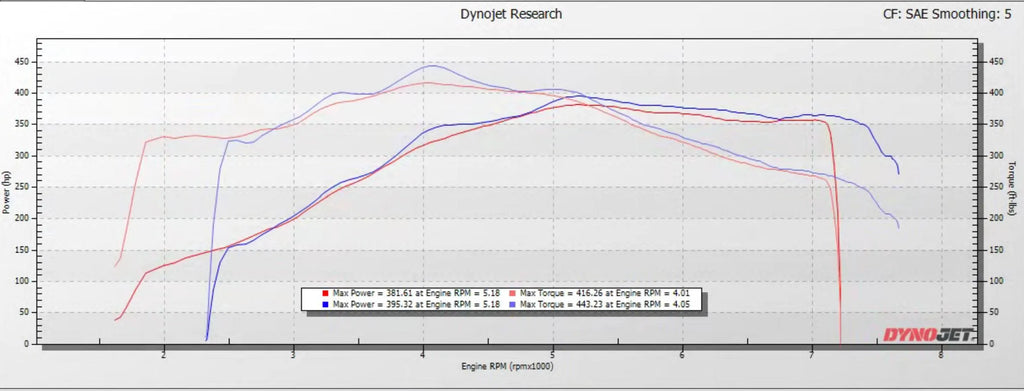Screen dimensions: 1024x391
Task: Click the 5 tick label on the RPM axis
Action: pyautogui.click(x=553, y=355)
